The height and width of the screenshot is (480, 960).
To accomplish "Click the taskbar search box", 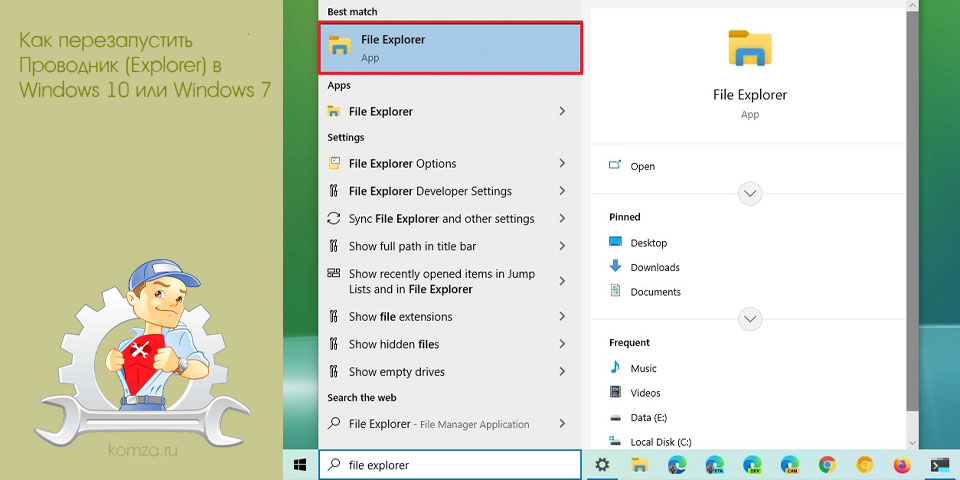I will [450, 465].
